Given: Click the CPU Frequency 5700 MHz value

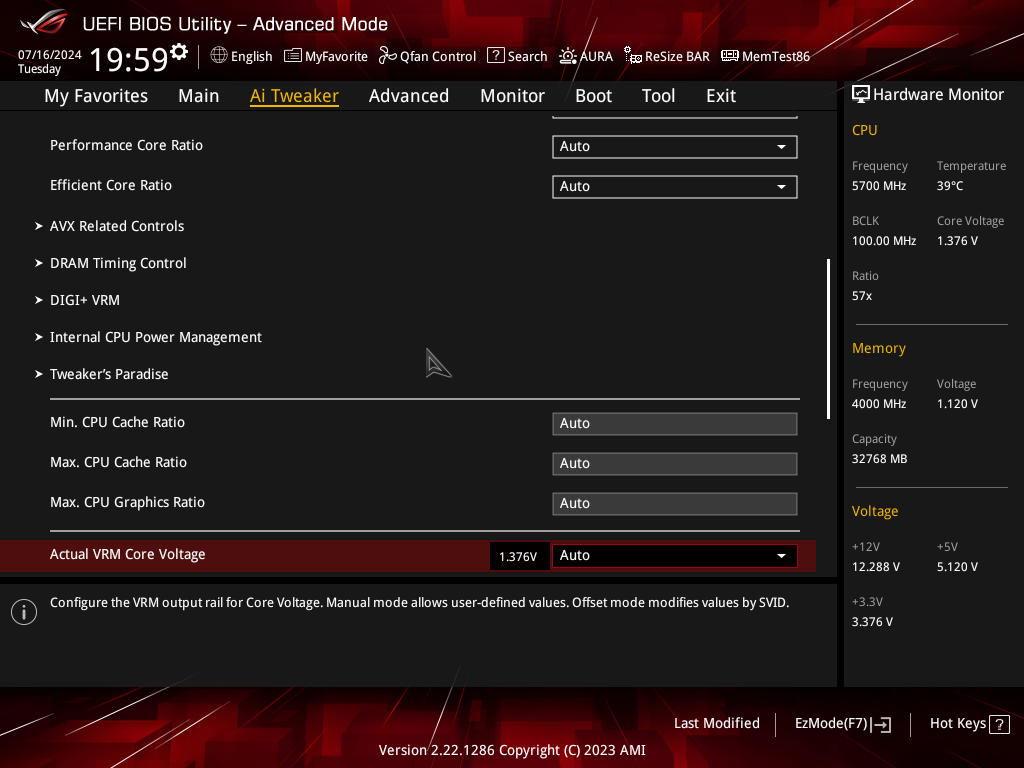Looking at the screenshot, I should point(879,186).
